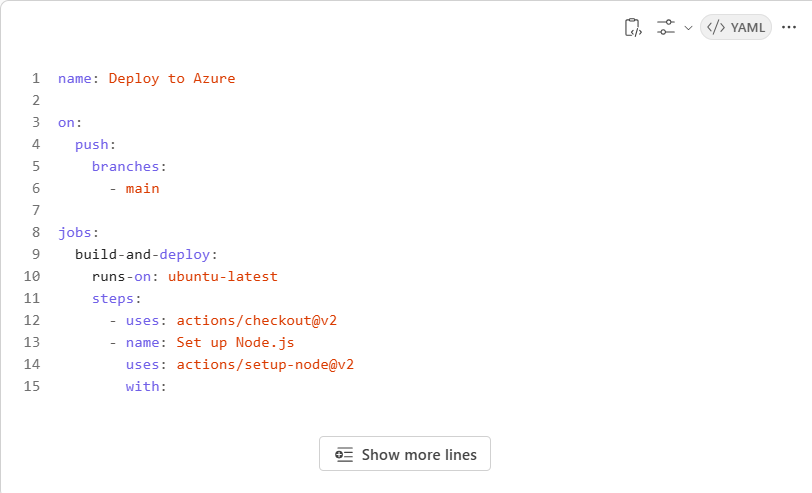This screenshot has width=812, height=493.
Task: Expand the chevron beside settings sliders
Action: [688, 28]
